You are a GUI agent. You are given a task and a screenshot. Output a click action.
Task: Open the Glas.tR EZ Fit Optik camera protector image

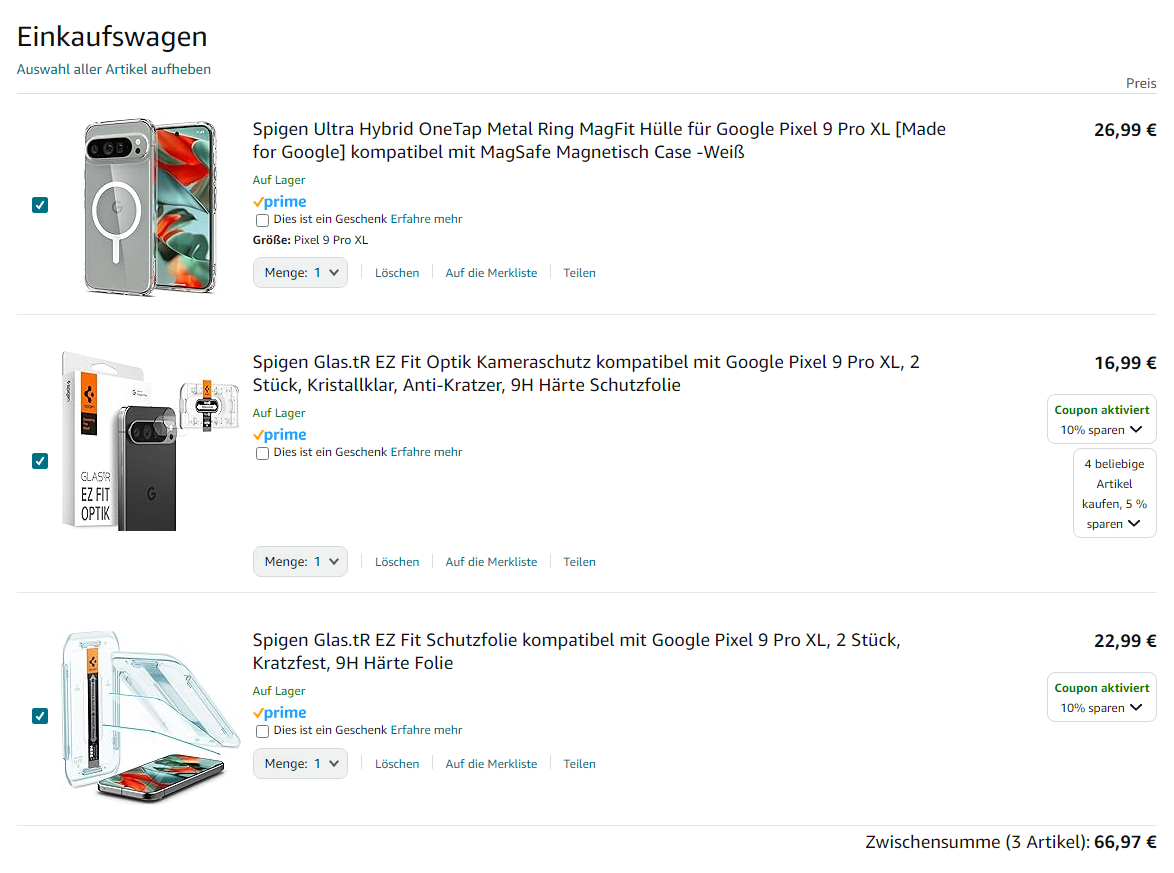coord(150,439)
